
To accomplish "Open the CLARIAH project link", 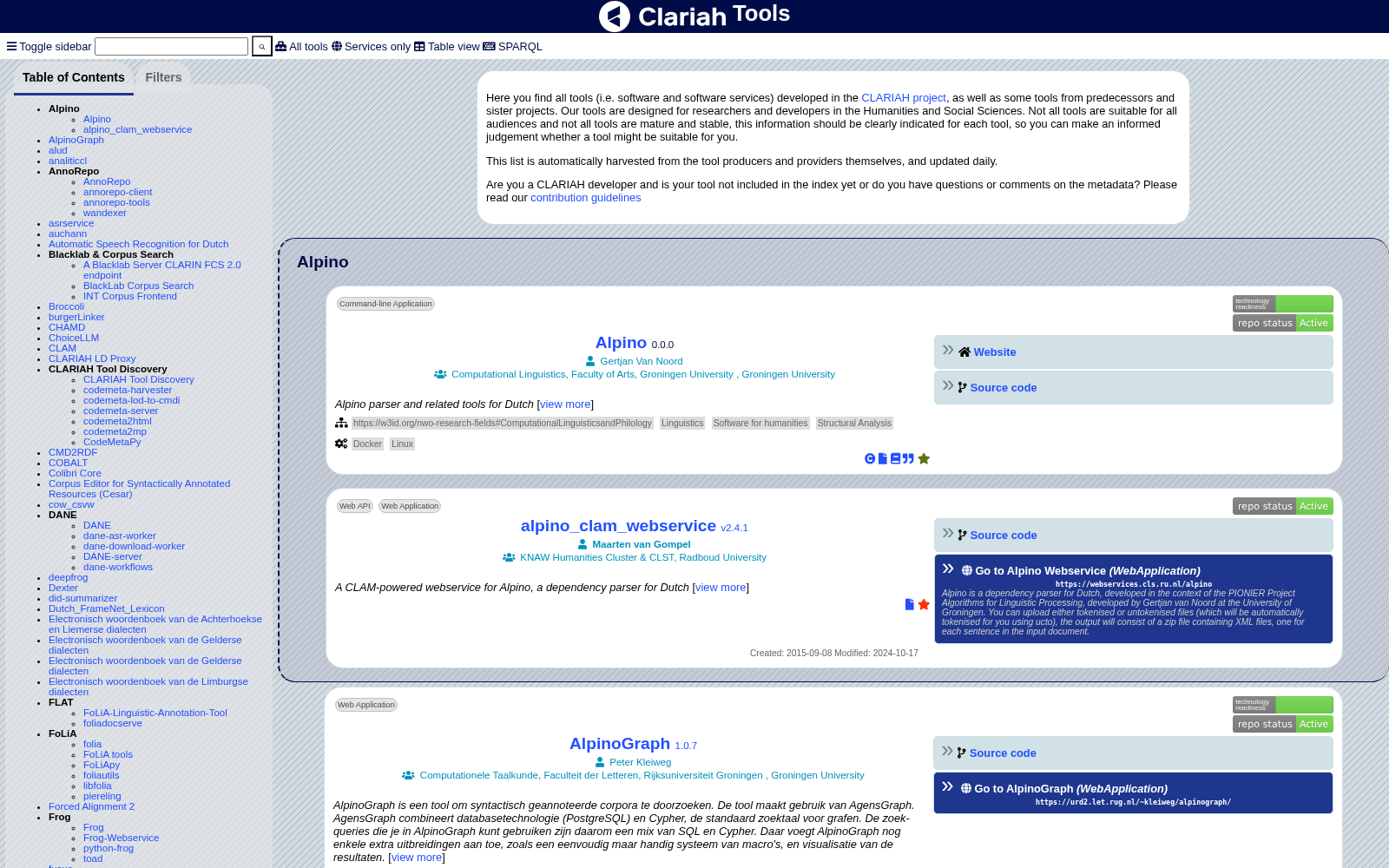I will [x=903, y=98].
